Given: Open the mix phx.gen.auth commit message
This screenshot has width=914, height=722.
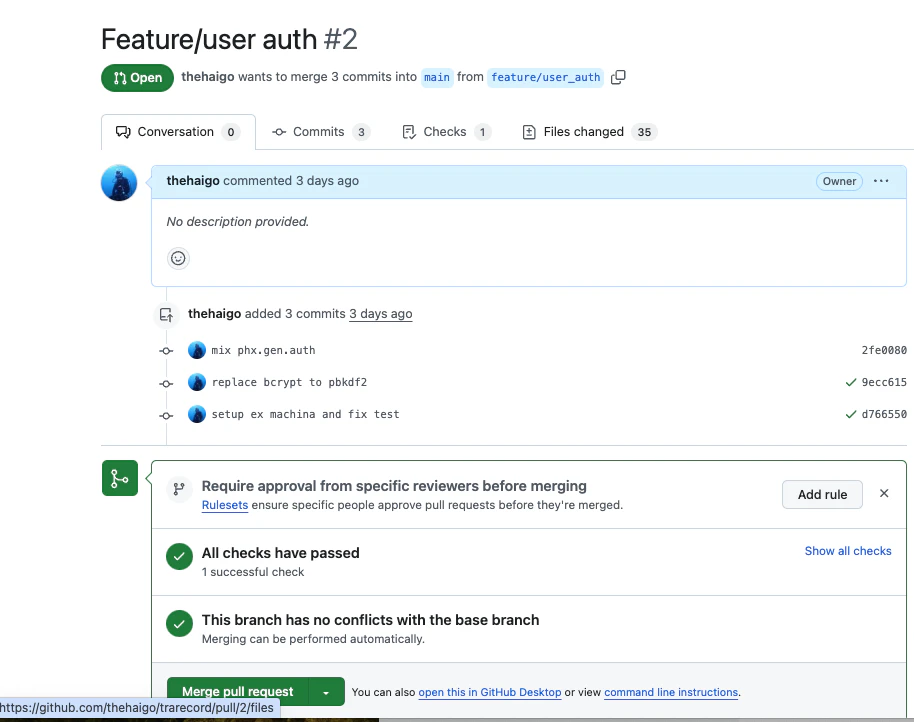Looking at the screenshot, I should (x=263, y=350).
